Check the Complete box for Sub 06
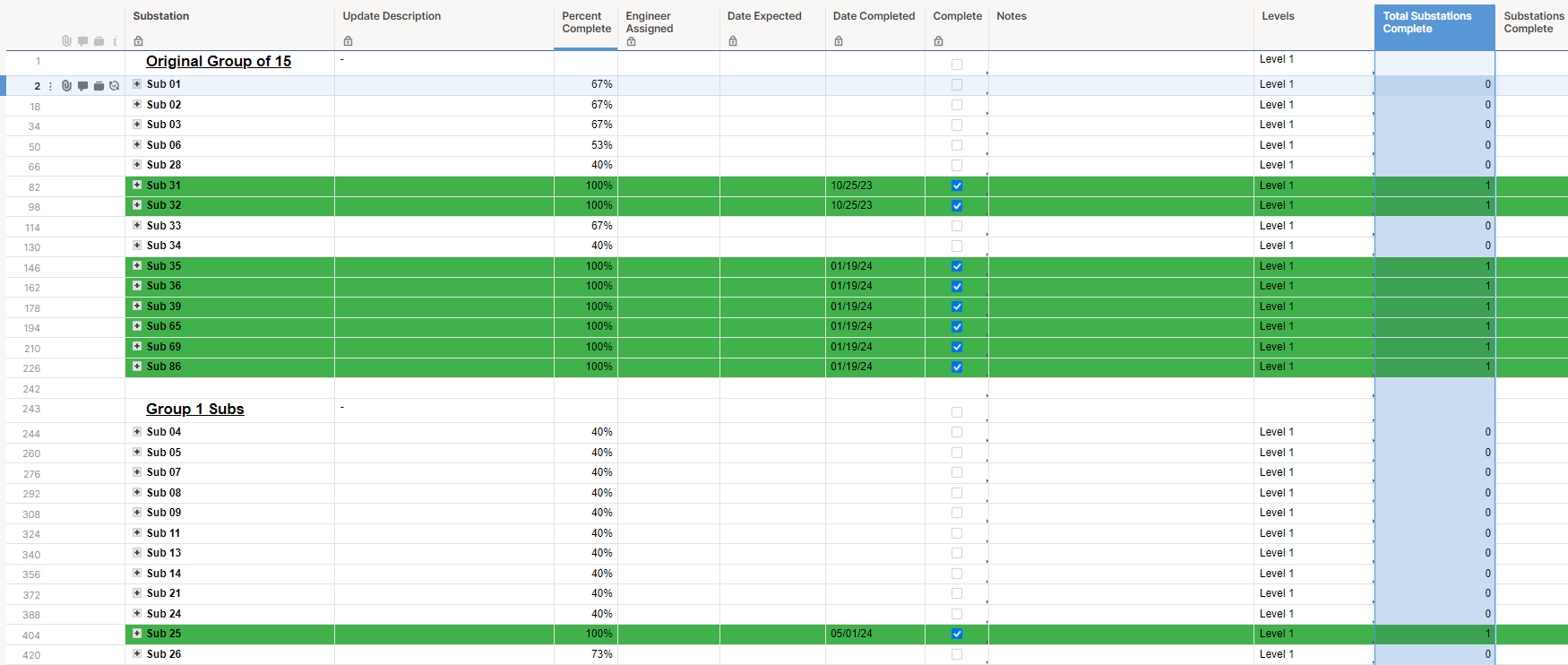Viewport: 1568px width, 665px height. pos(957,145)
